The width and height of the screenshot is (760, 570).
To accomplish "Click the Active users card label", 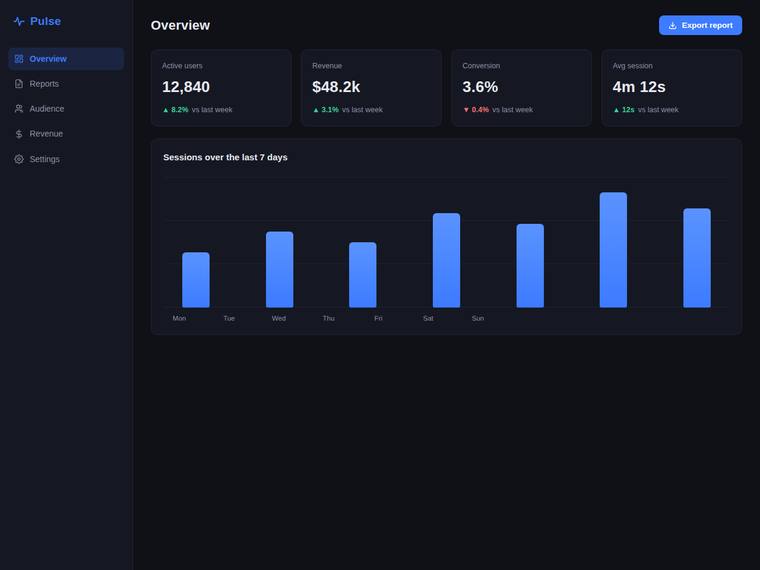I will pos(182,65).
